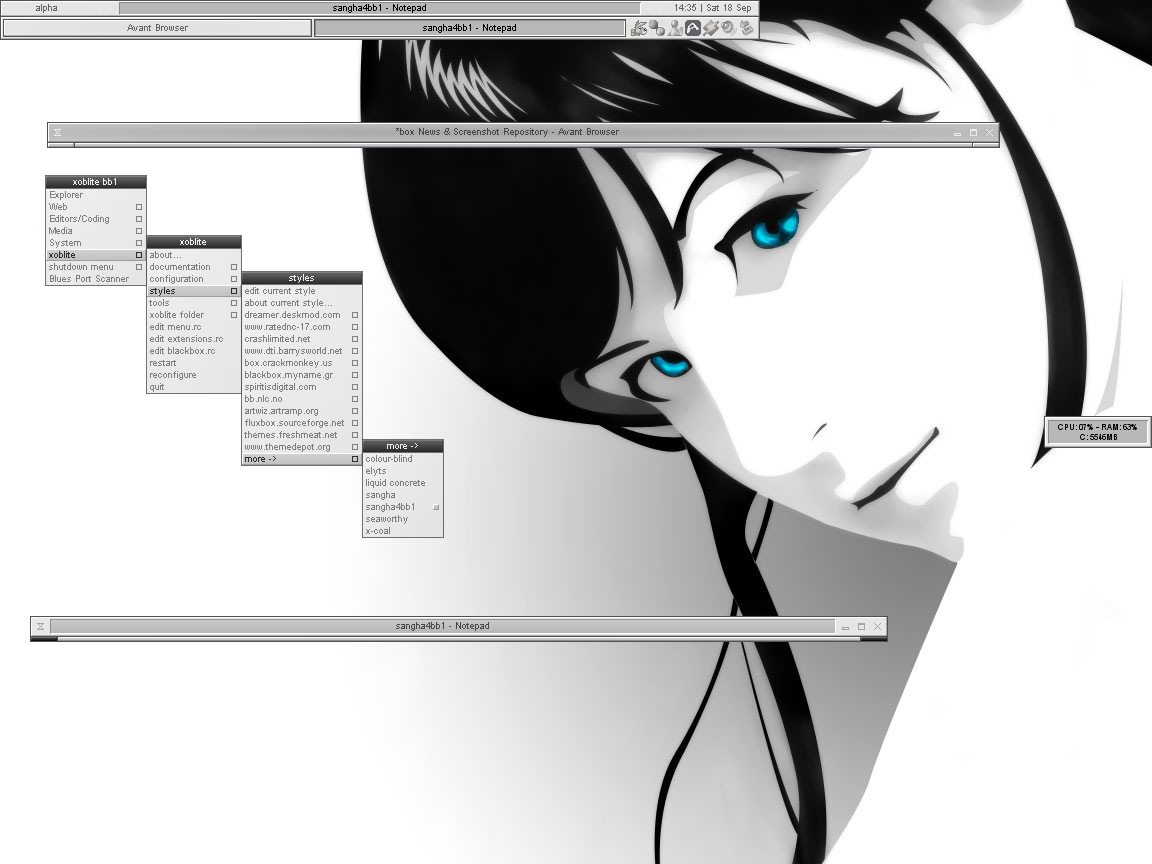
Task: Choose 'about current style…' in the styles menu
Action: pyautogui.click(x=302, y=303)
